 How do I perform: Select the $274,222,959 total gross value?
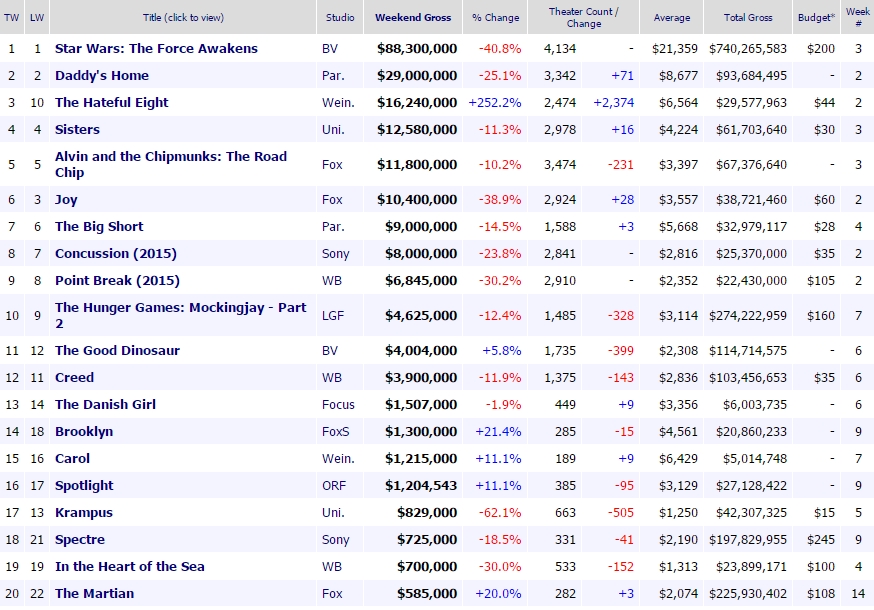pos(748,316)
